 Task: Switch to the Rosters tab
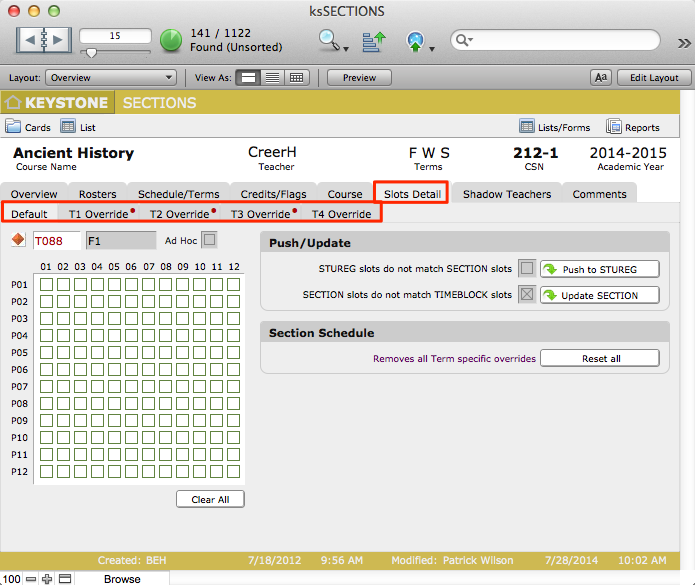point(97,194)
